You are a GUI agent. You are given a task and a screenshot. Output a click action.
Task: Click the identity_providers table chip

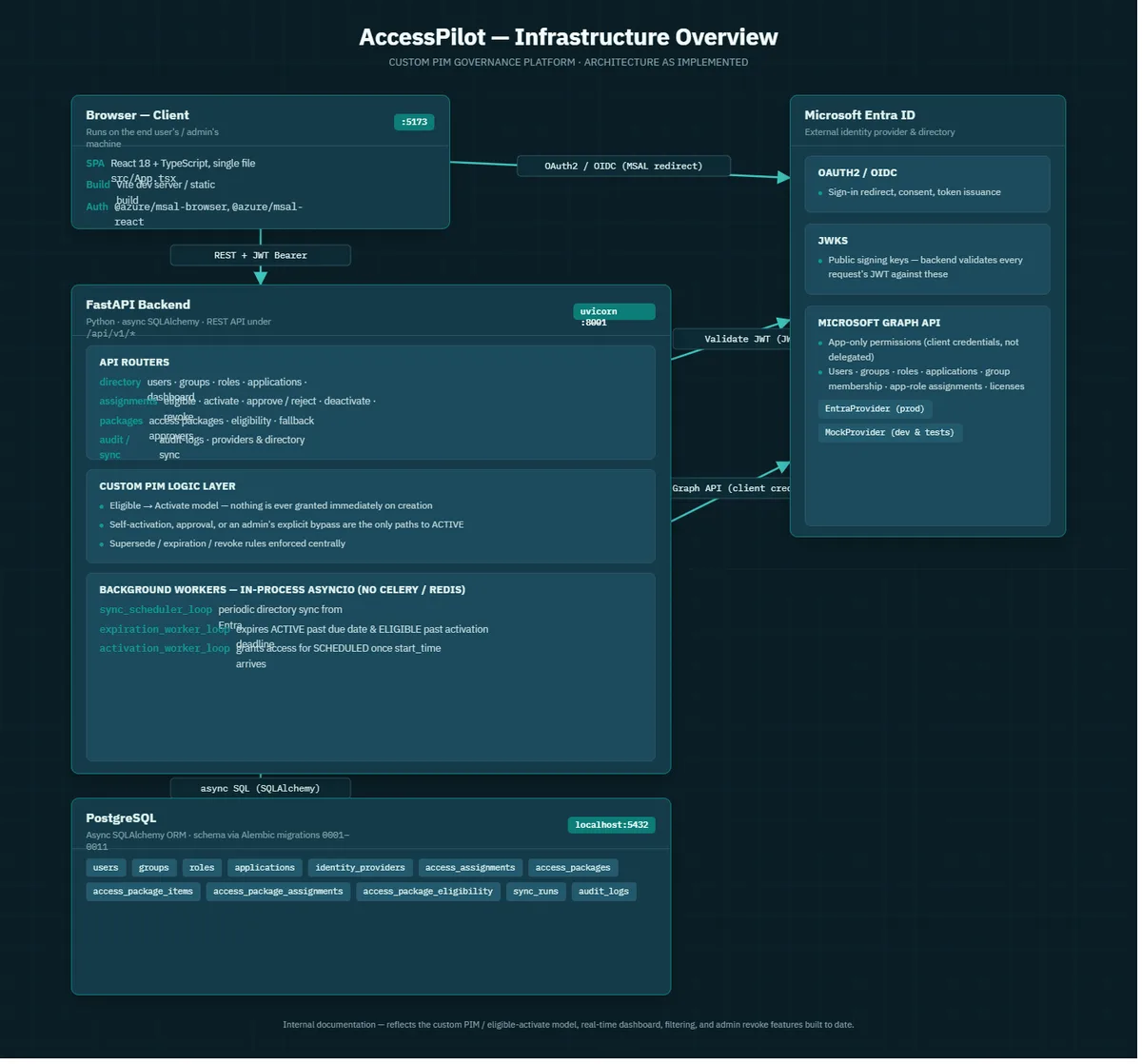(360, 868)
